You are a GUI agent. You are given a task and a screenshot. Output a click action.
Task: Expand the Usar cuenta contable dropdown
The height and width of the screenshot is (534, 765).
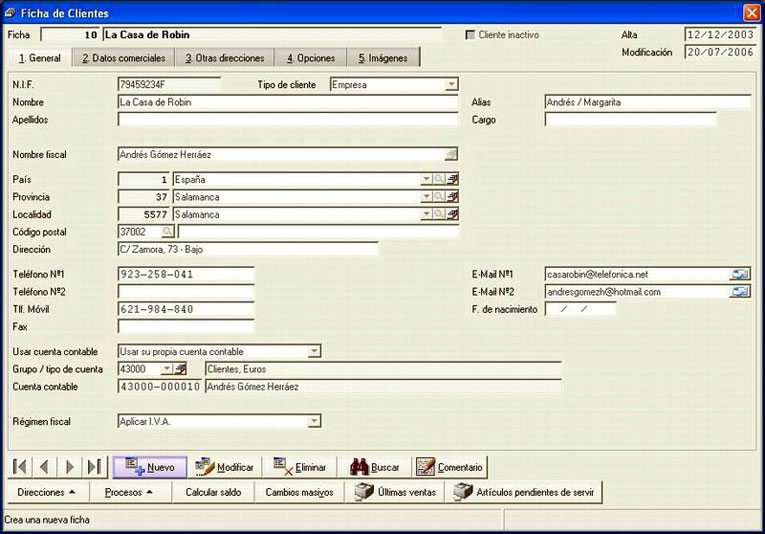point(315,351)
